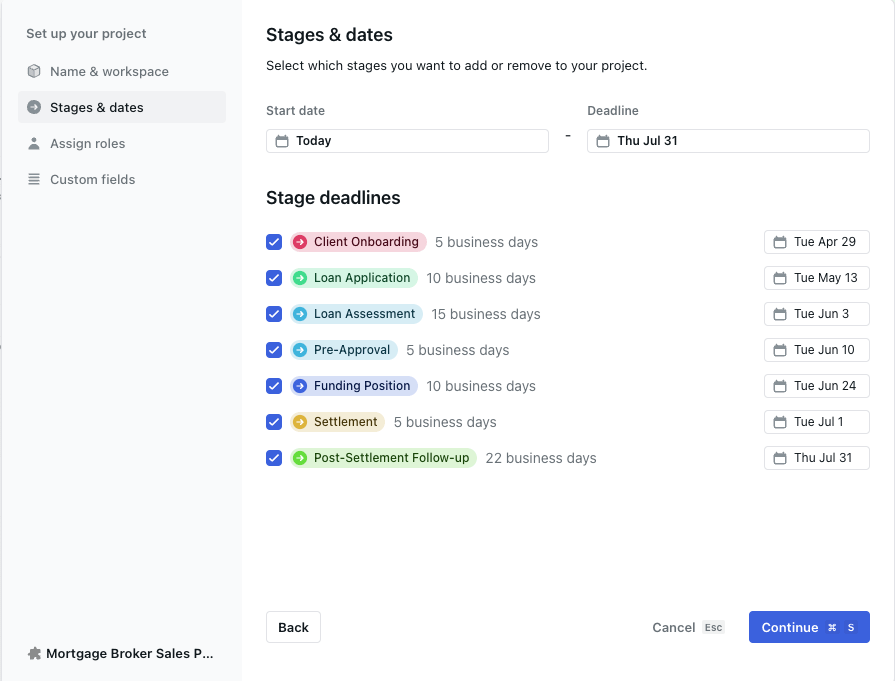Disable the Post-Settlement Follow-up checkbox
The image size is (895, 681).
[x=274, y=458]
